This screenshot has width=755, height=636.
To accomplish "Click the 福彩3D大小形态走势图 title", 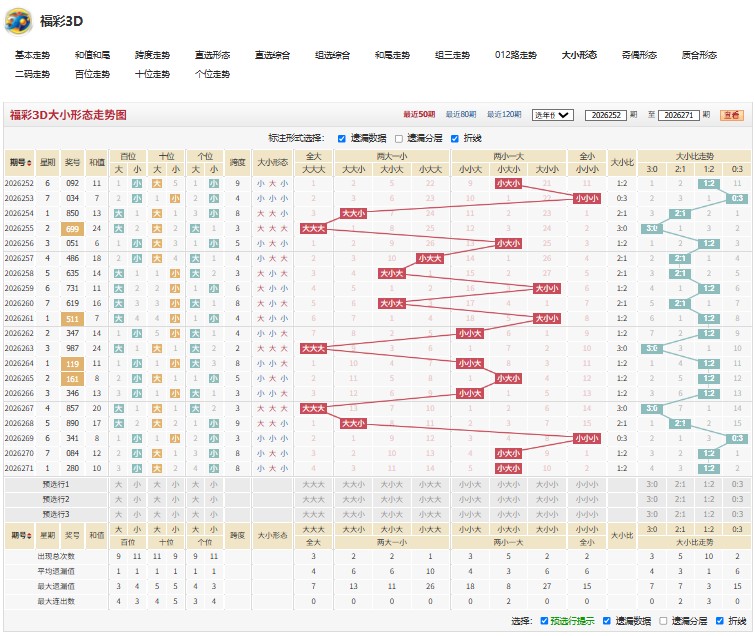I will 68,115.
